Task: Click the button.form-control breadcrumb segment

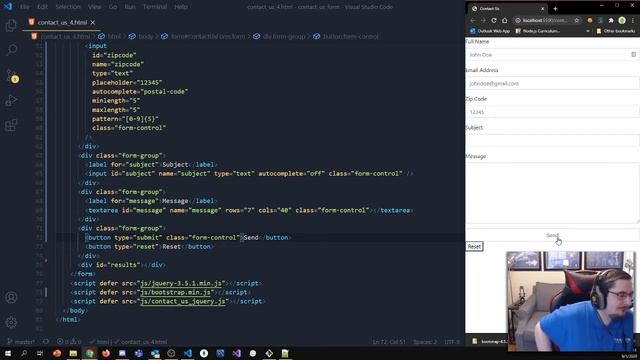Action: [346, 36]
